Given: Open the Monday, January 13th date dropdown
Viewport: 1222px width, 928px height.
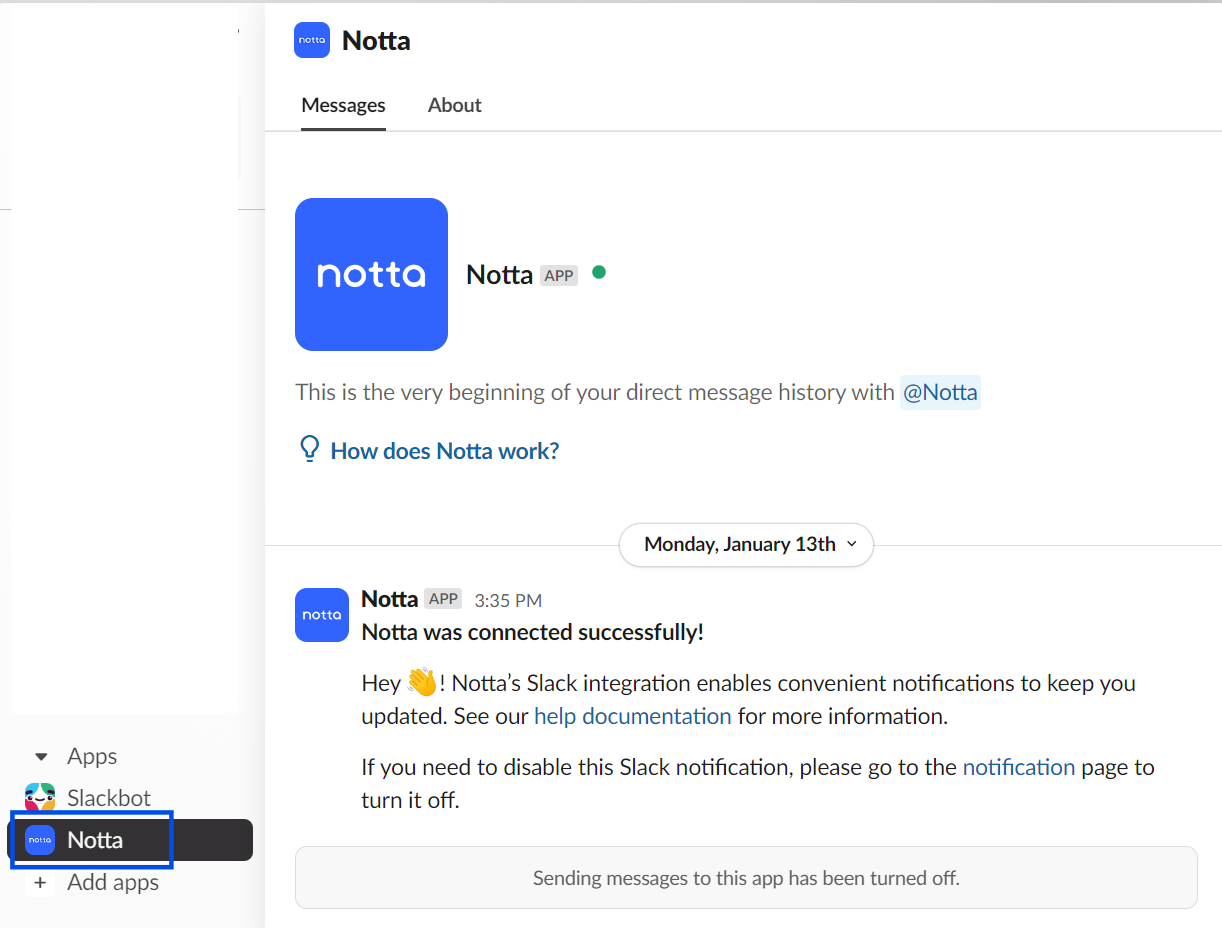Looking at the screenshot, I should (746, 545).
